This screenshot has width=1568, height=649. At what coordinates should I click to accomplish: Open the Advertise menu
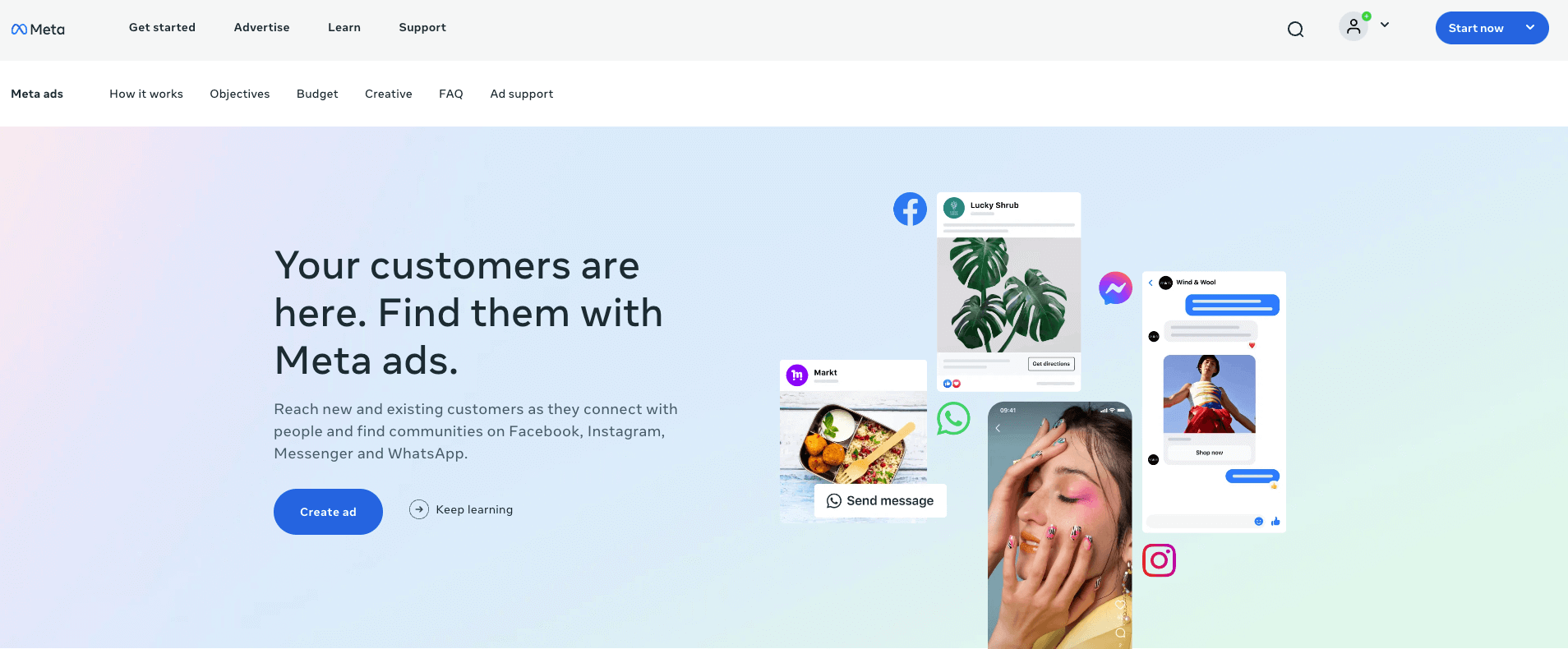[261, 27]
